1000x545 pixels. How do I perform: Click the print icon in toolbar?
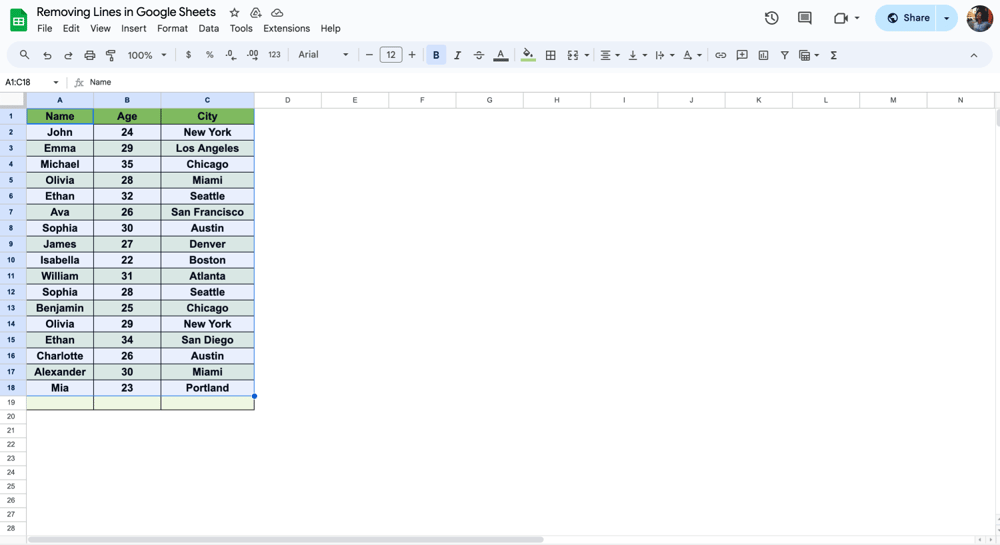coord(90,55)
